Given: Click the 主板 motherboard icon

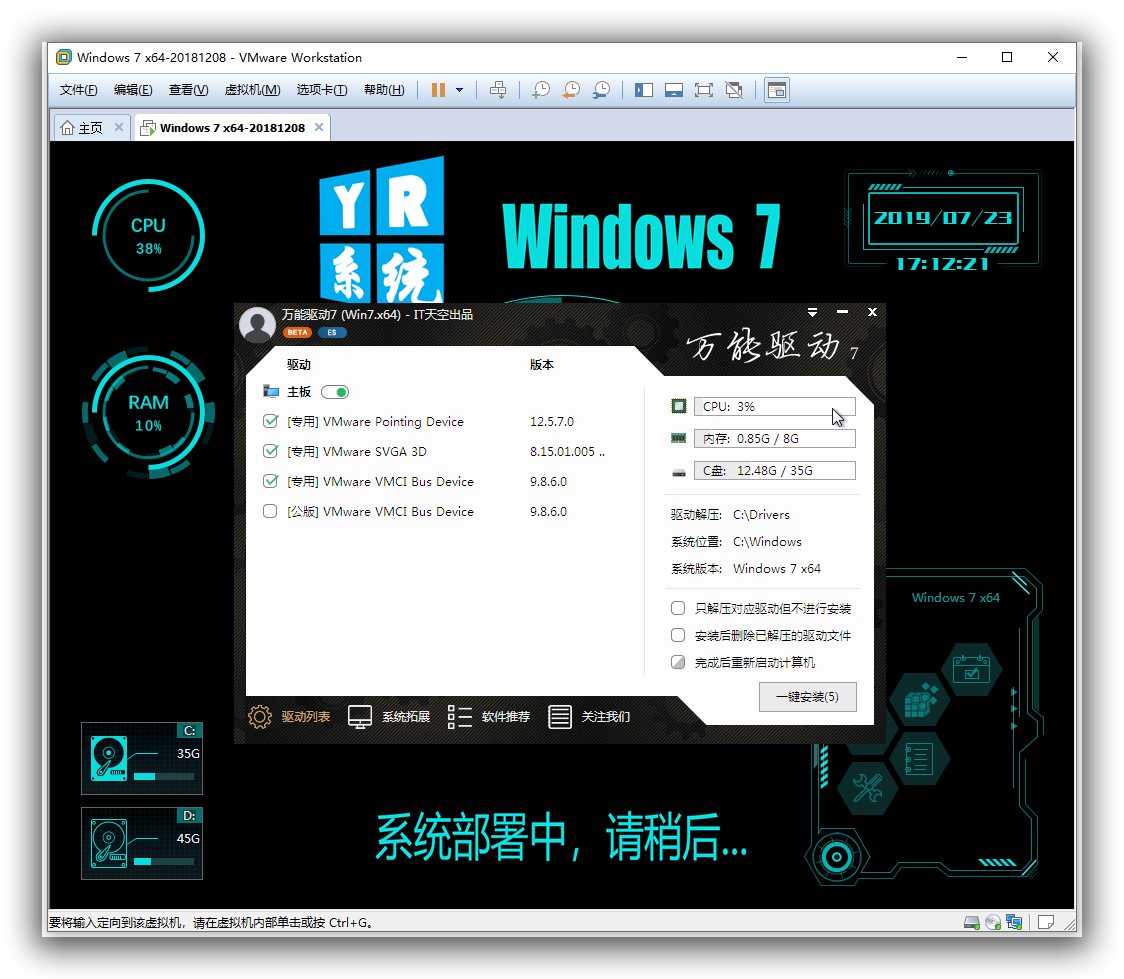Looking at the screenshot, I should tap(271, 391).
